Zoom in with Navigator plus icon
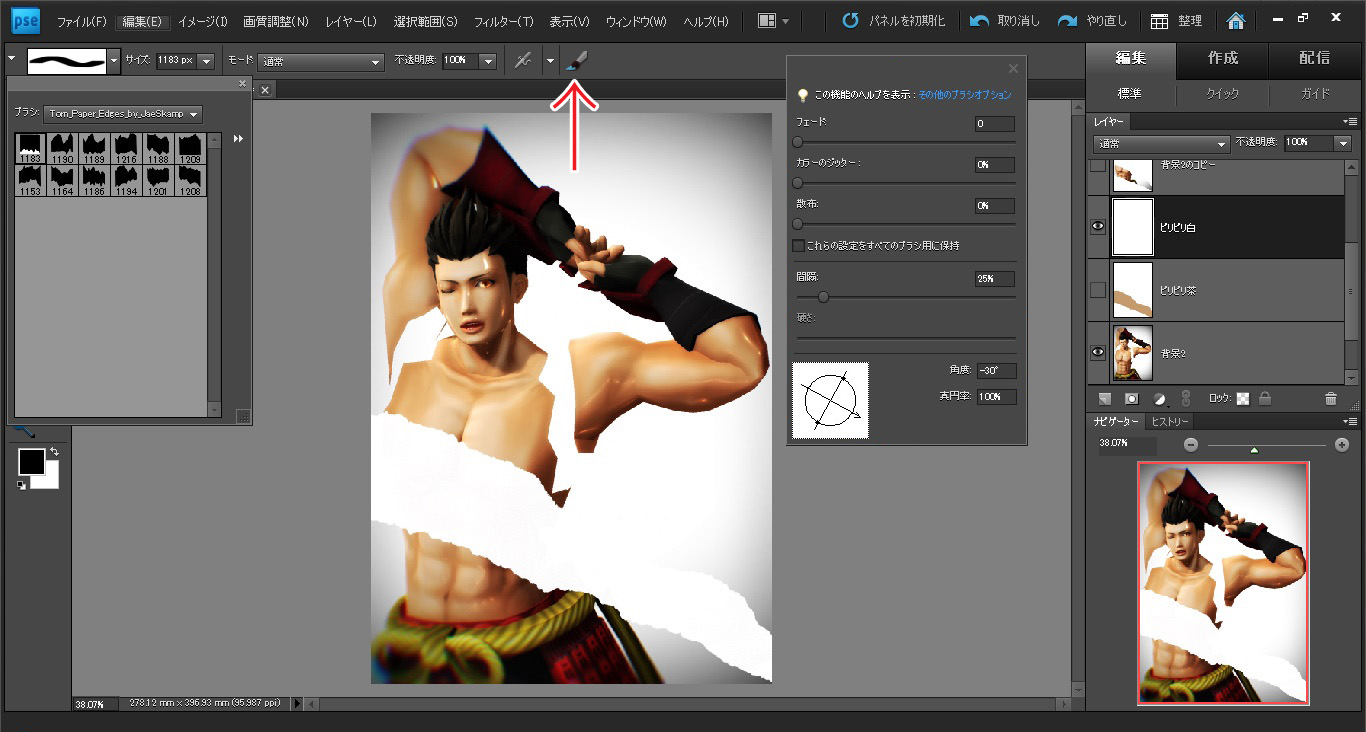The height and width of the screenshot is (732, 1366). tap(1342, 445)
